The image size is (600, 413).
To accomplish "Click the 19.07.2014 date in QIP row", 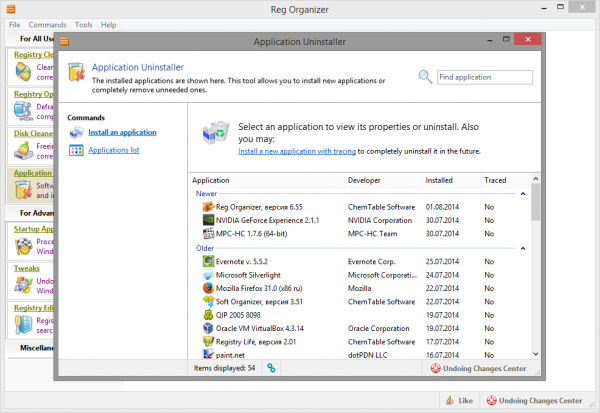I will 442,315.
